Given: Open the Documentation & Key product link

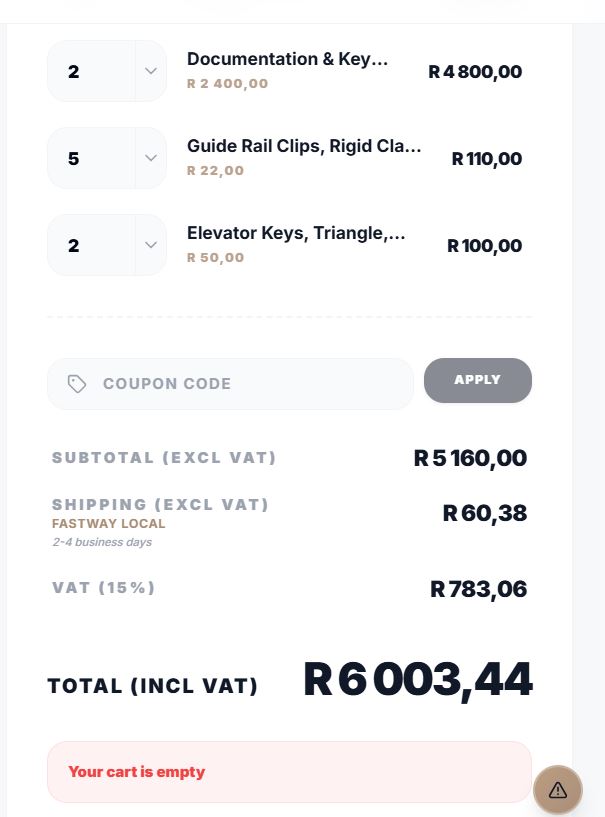Looking at the screenshot, I should (x=287, y=59).
